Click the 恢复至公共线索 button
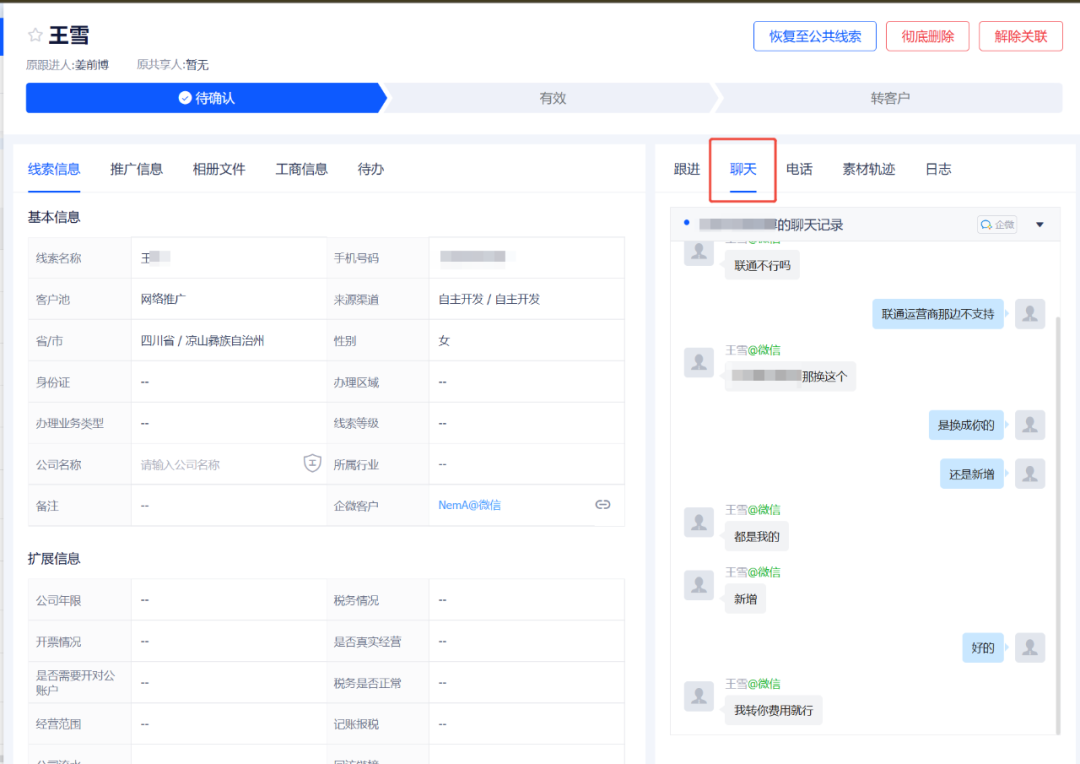This screenshot has width=1080, height=764. click(x=815, y=36)
